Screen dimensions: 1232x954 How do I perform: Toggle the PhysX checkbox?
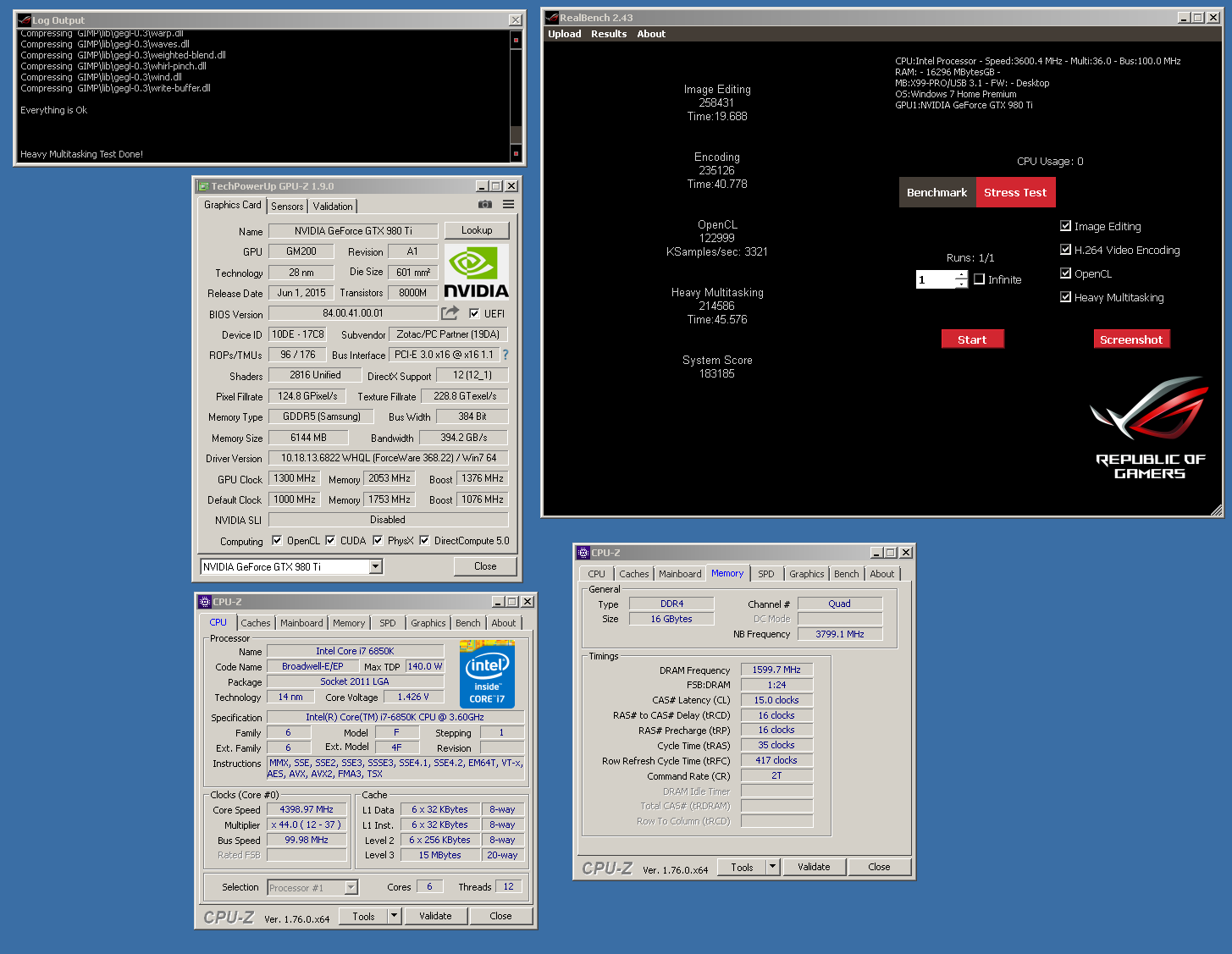(378, 540)
